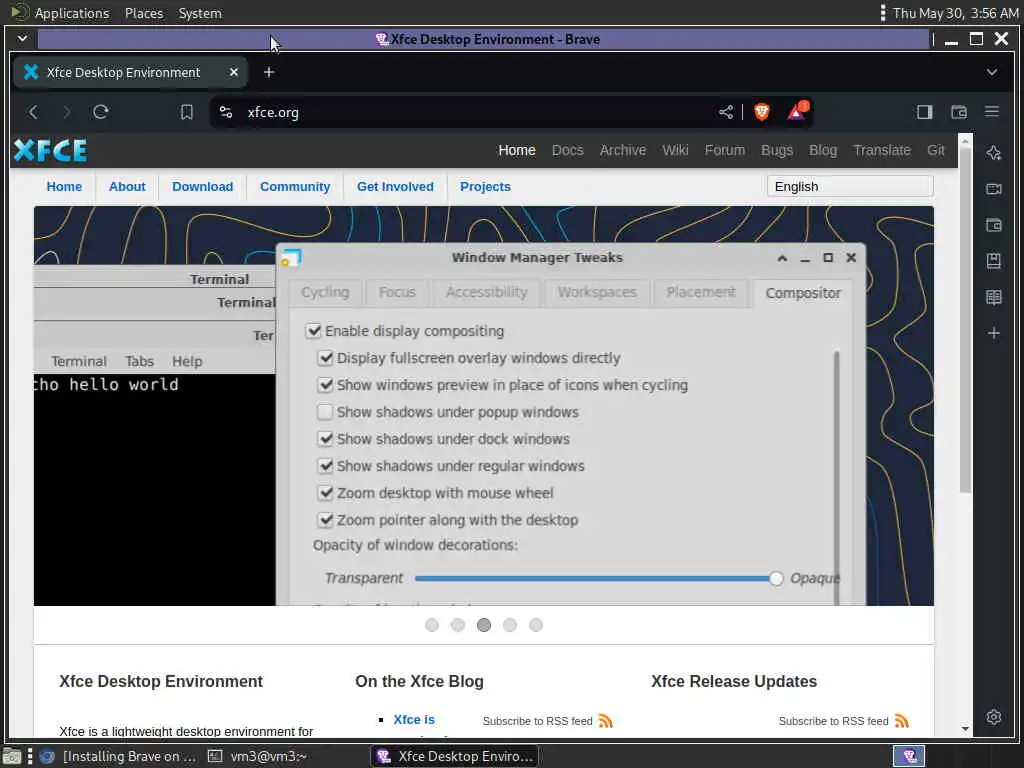The height and width of the screenshot is (768, 1024).
Task: Add item with sidebar plus icon
Action: [x=994, y=333]
